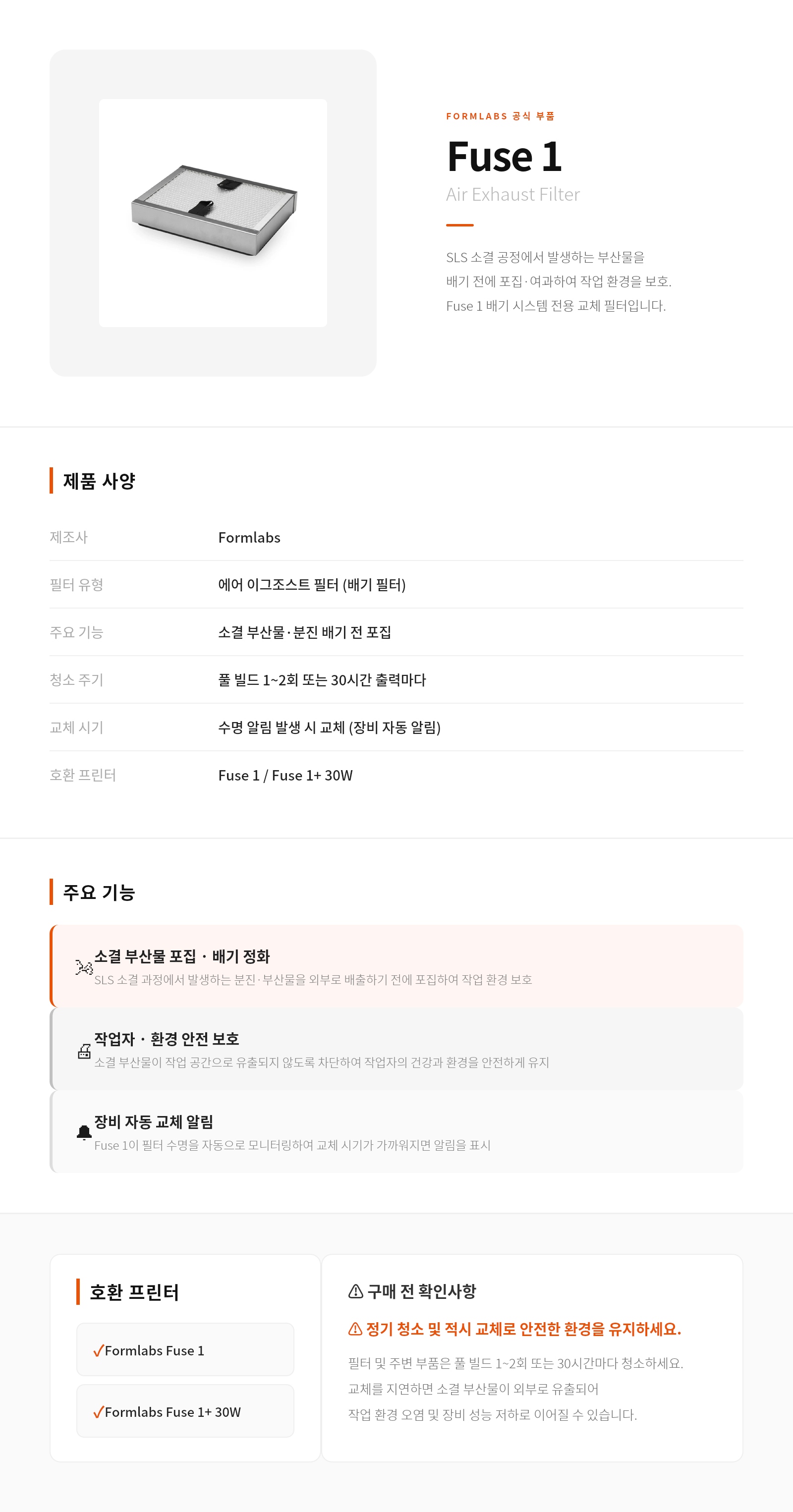Click the 호환 프린터 heading in bottom card
The width and height of the screenshot is (793, 1512).
click(x=134, y=1292)
